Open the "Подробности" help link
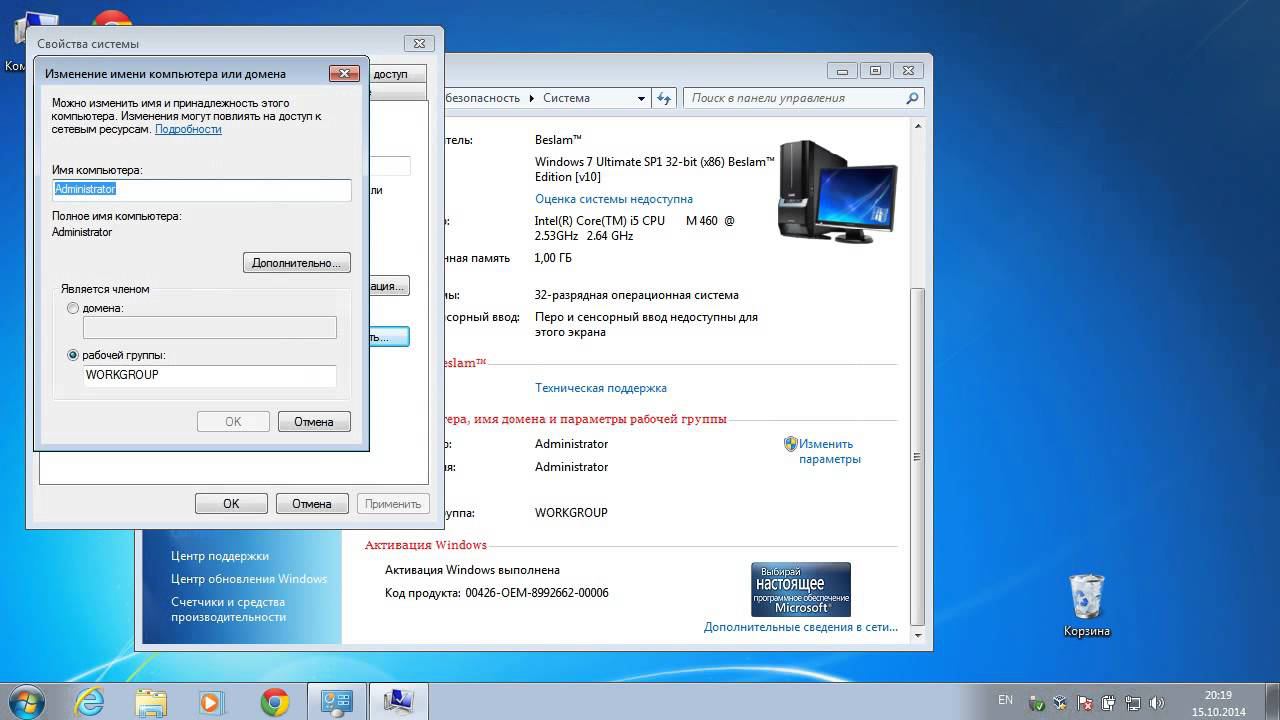 click(188, 129)
